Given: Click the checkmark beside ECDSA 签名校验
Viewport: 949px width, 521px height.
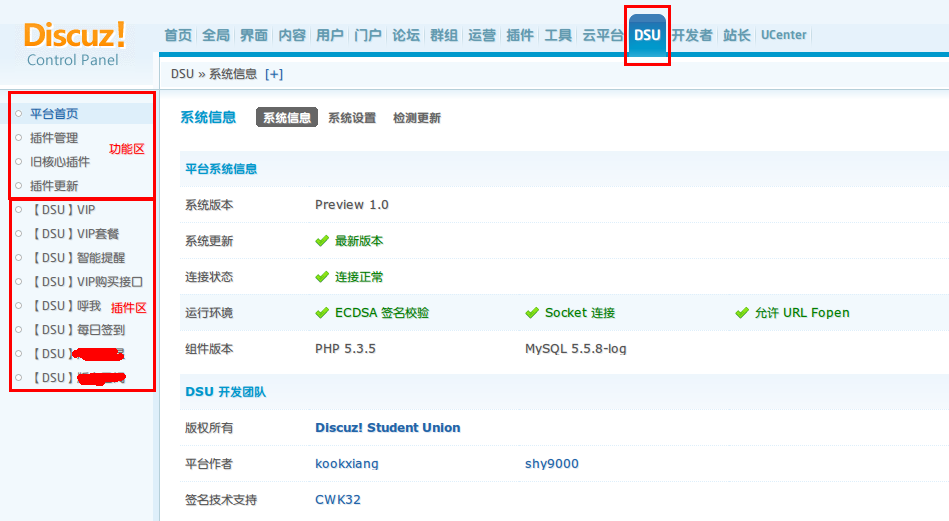Looking at the screenshot, I should 322,313.
